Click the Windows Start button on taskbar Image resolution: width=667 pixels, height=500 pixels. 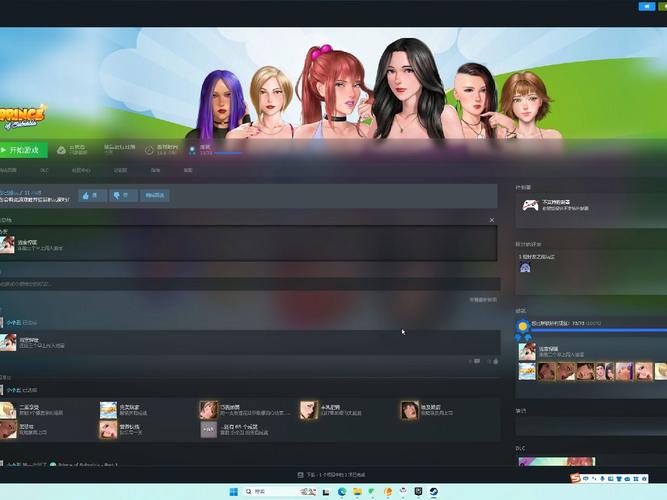pyautogui.click(x=235, y=491)
